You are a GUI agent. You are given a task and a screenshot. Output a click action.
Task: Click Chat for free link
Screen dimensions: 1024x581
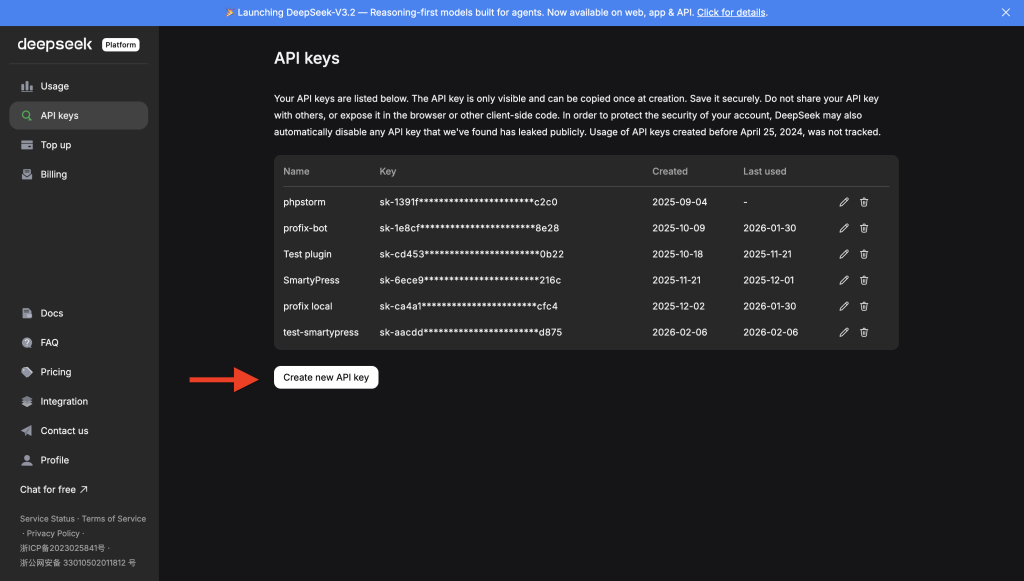point(48,489)
